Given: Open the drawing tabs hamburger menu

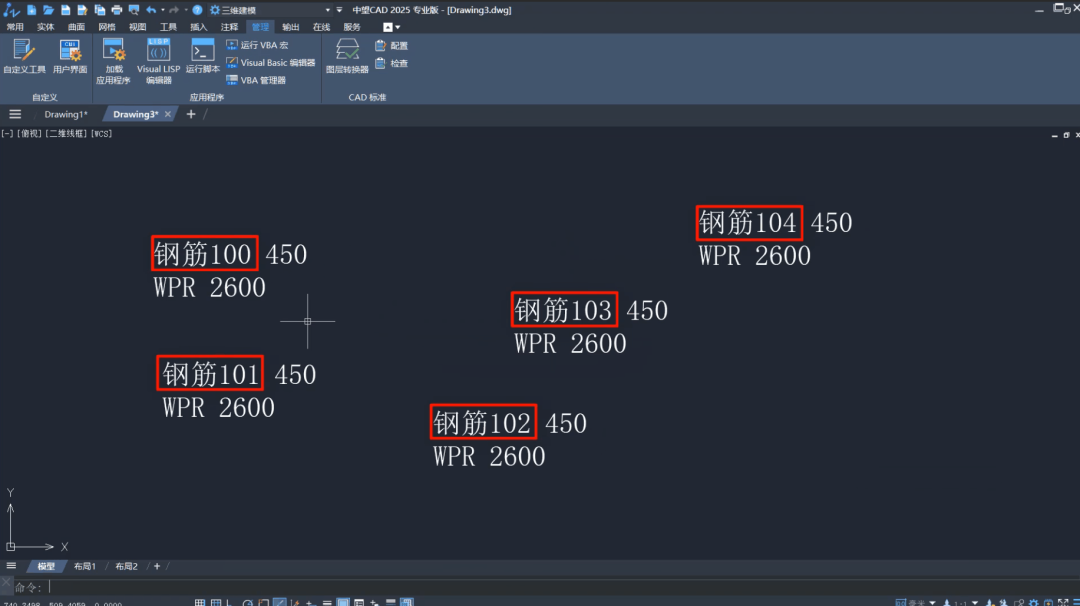Looking at the screenshot, I should (15, 114).
